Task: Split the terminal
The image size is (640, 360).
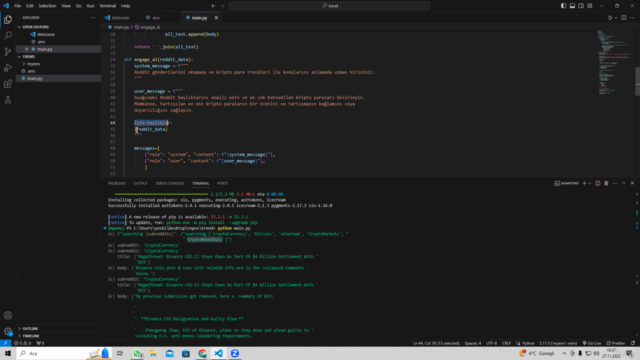Action: [x=598, y=183]
